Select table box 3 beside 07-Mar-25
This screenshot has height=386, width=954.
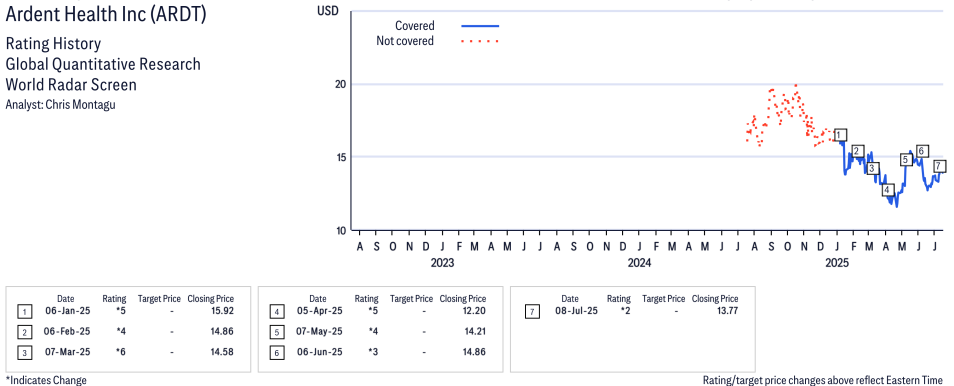click(x=24, y=353)
